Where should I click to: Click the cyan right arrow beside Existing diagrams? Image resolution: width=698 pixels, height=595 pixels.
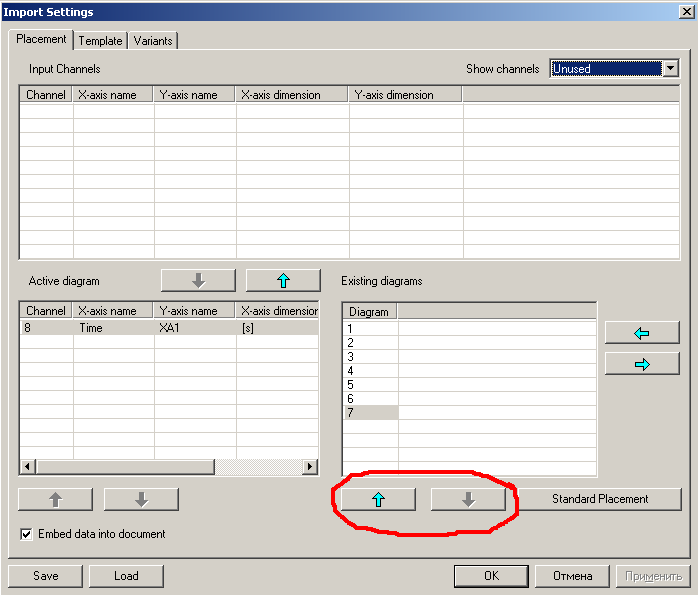pos(642,364)
